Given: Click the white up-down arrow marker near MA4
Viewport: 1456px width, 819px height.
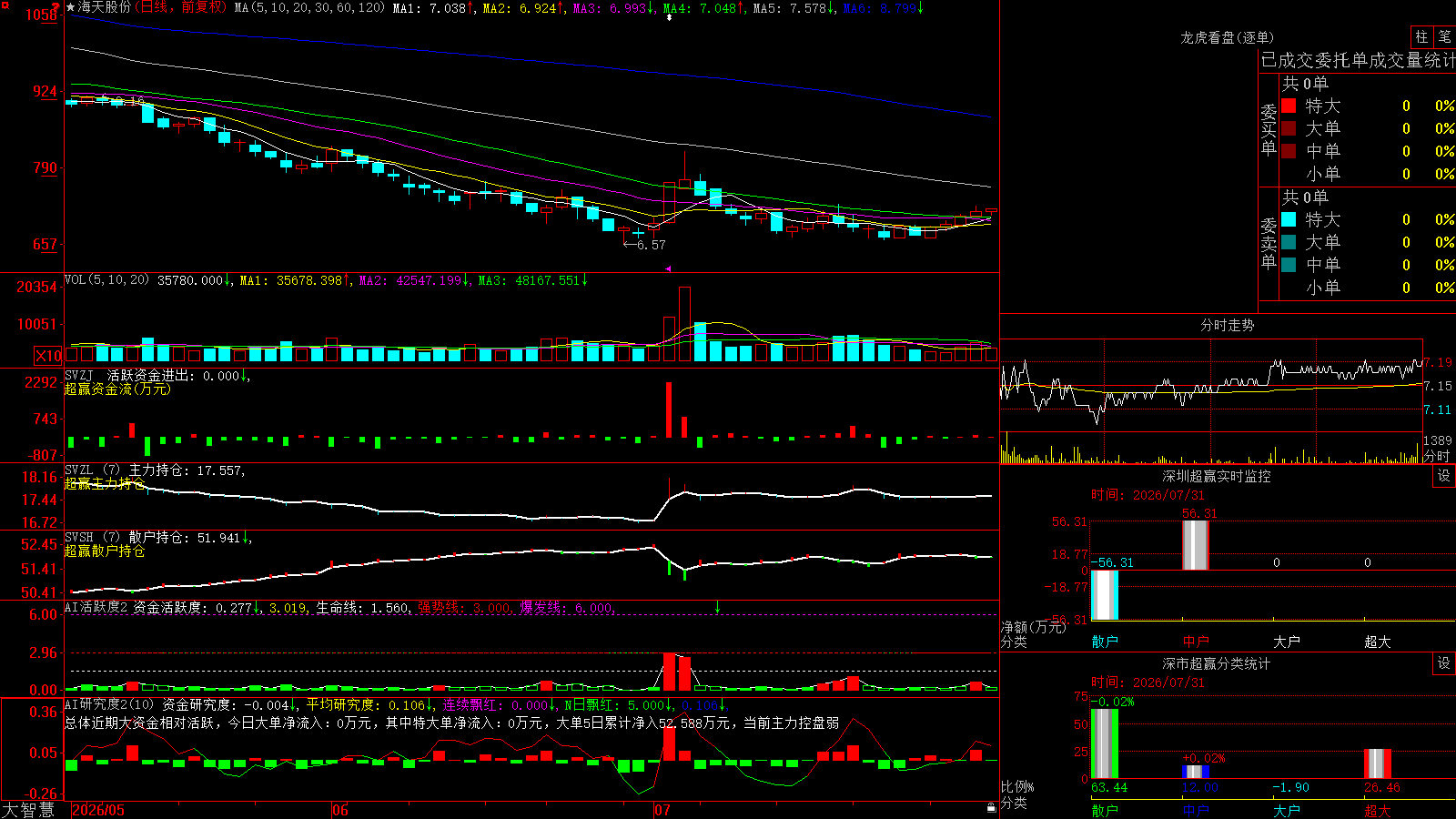Looking at the screenshot, I should point(670,17).
